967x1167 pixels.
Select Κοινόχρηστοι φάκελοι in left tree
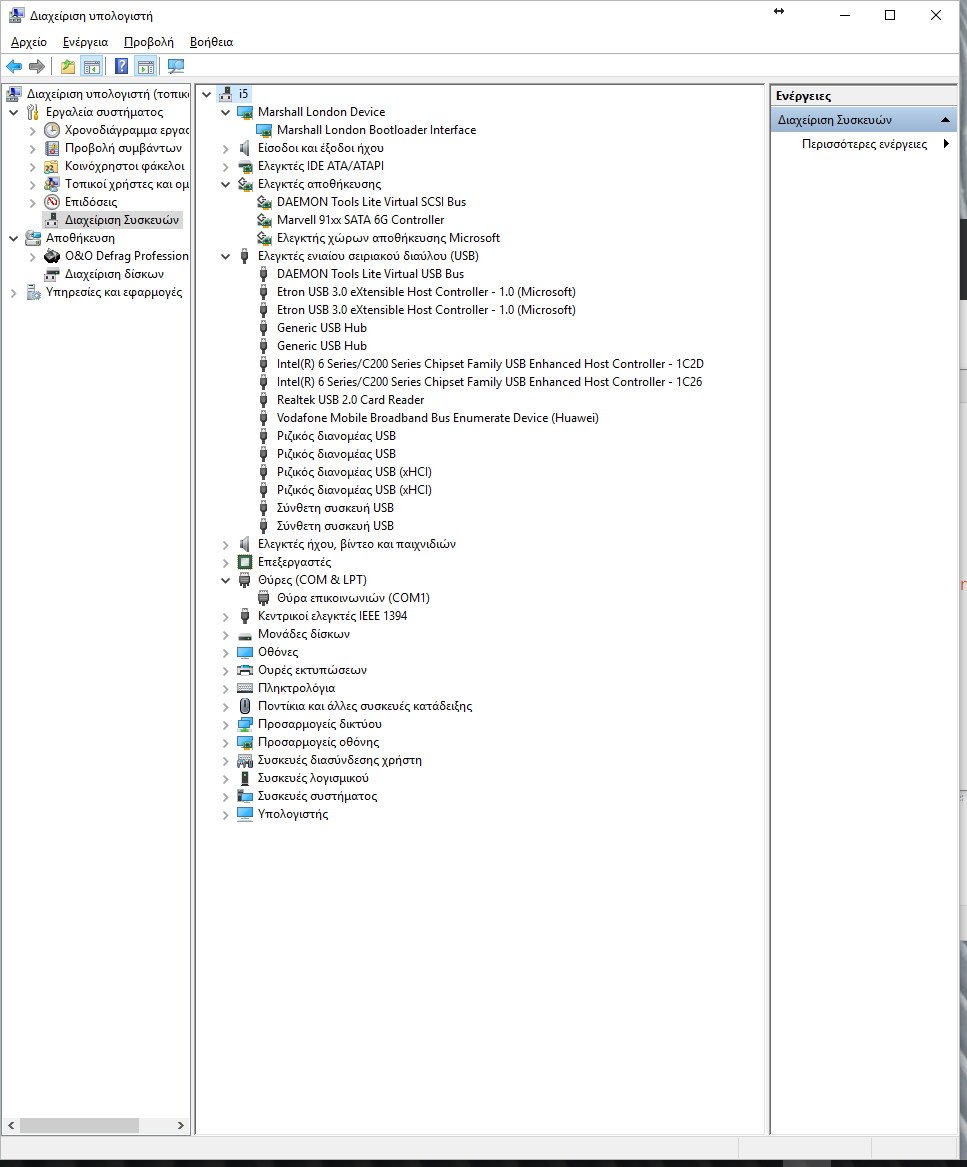tap(124, 166)
